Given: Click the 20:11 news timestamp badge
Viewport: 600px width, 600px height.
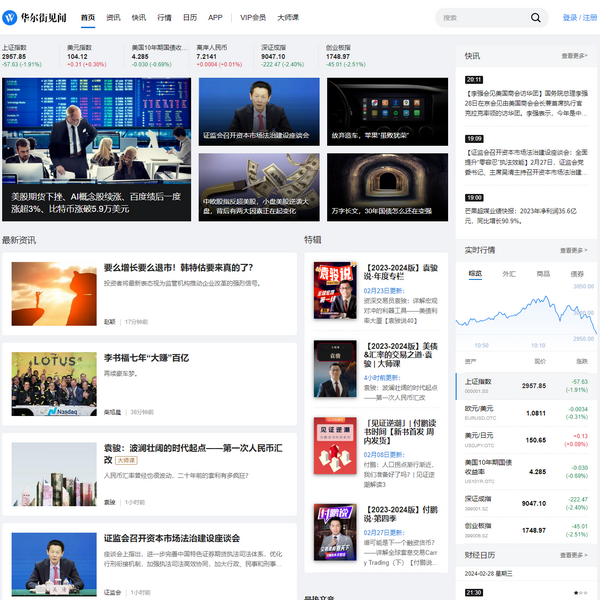Looking at the screenshot, I should pyautogui.click(x=474, y=80).
